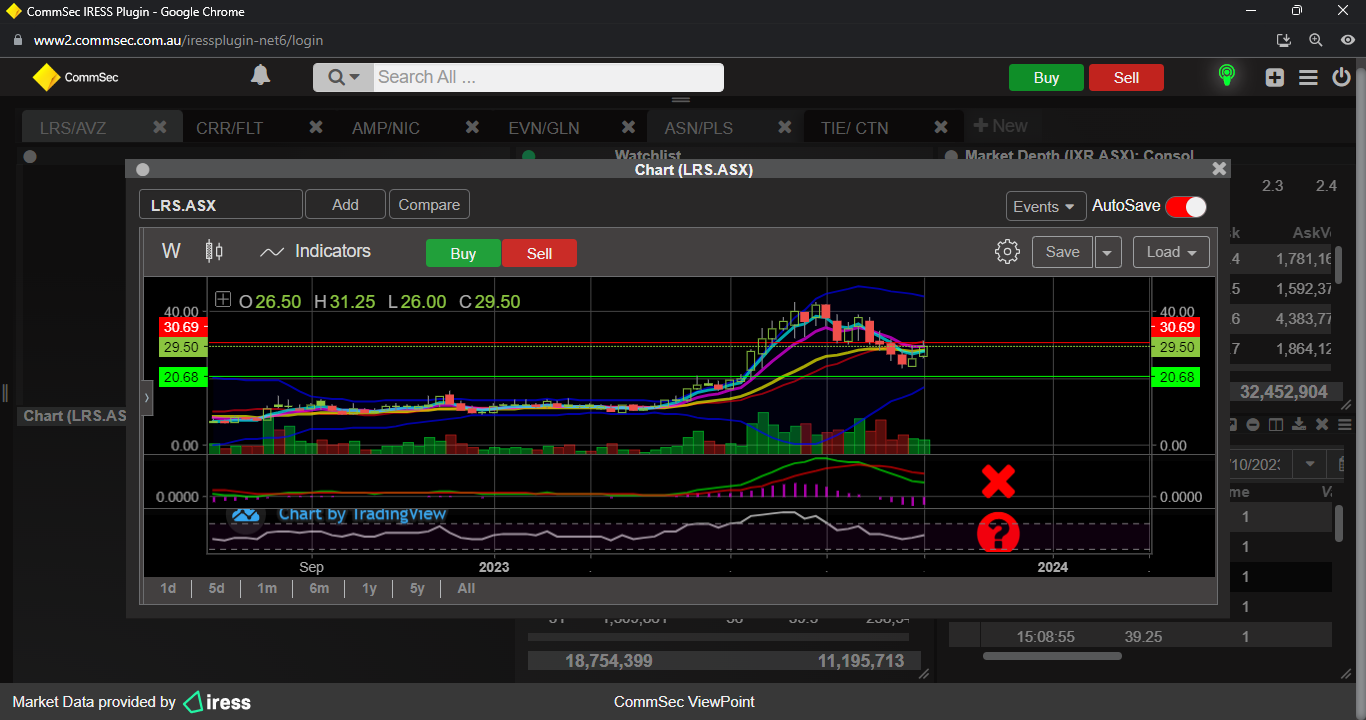Image resolution: width=1366 pixels, height=720 pixels.
Task: Set chart range to 1d
Action: [168, 588]
